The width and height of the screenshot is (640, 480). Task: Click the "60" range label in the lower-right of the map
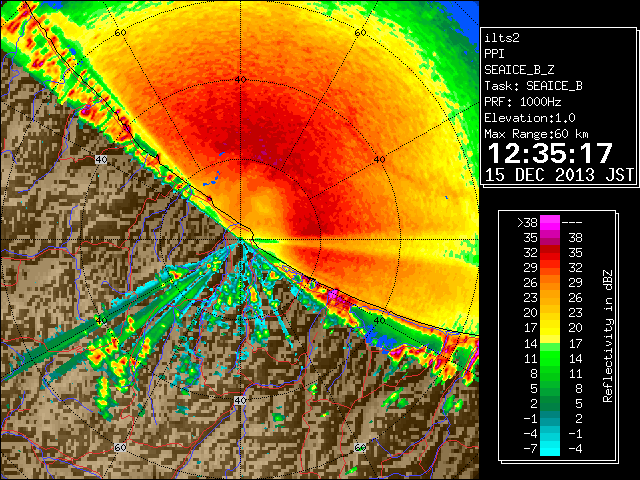click(x=360, y=447)
